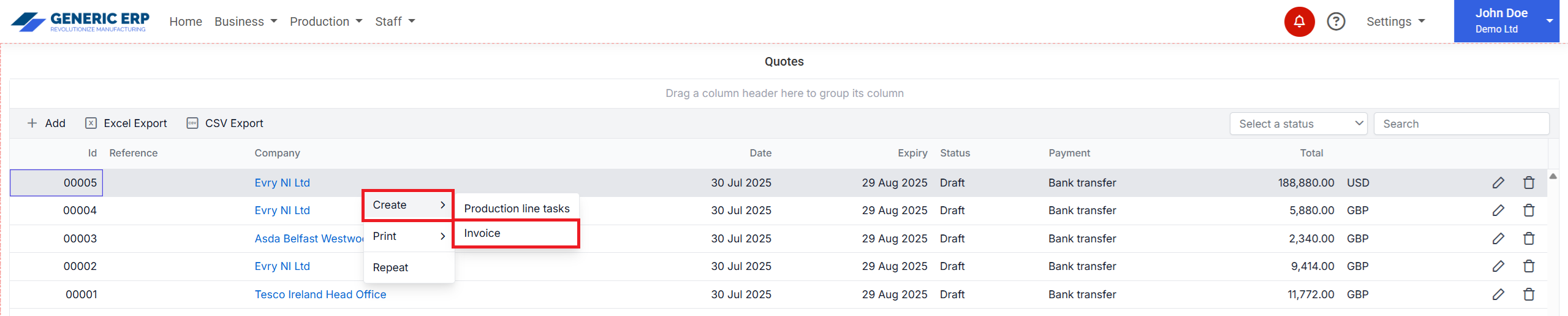Open the help question mark icon
Viewport: 1568px width, 316px height.
click(x=1336, y=22)
